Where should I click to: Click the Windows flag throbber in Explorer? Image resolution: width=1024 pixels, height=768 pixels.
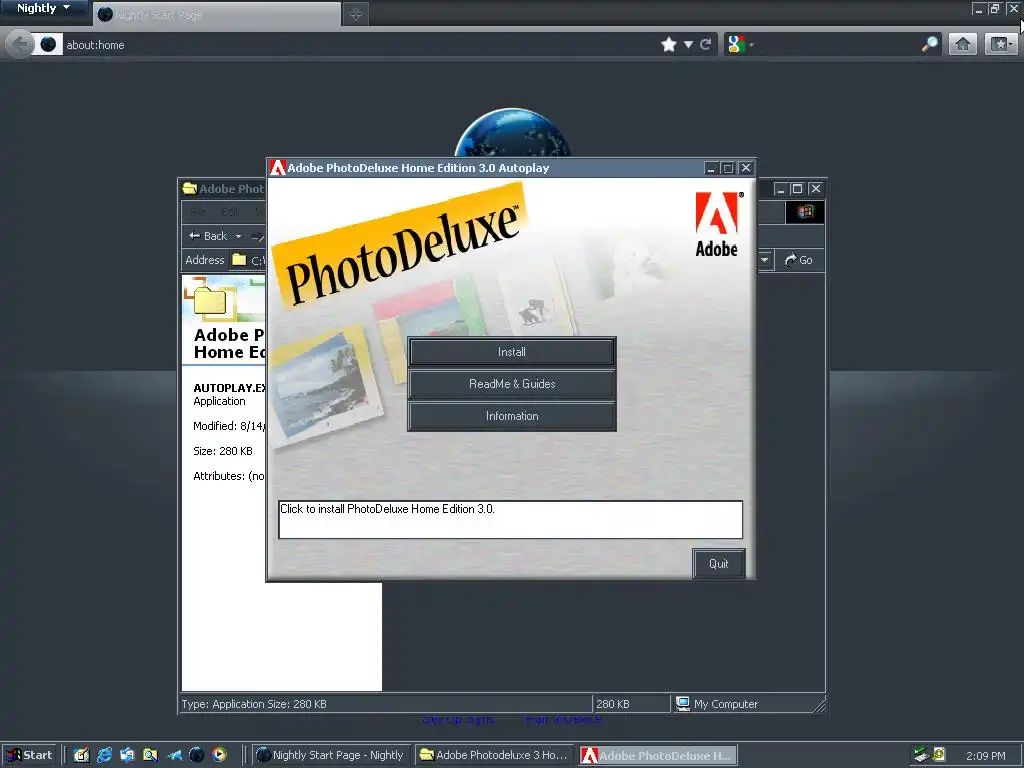pos(805,212)
